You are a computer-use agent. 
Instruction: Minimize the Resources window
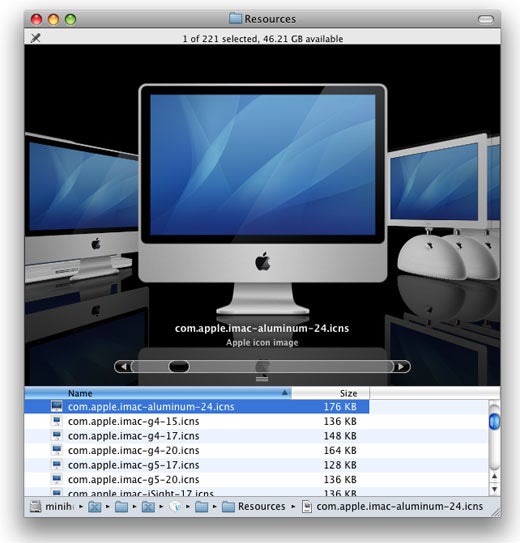(53, 19)
